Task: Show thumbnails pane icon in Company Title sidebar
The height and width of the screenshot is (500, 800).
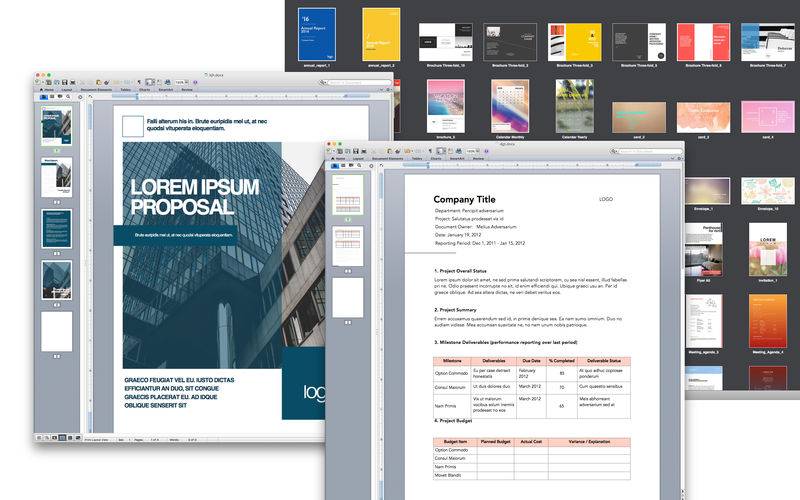Action: [335, 165]
